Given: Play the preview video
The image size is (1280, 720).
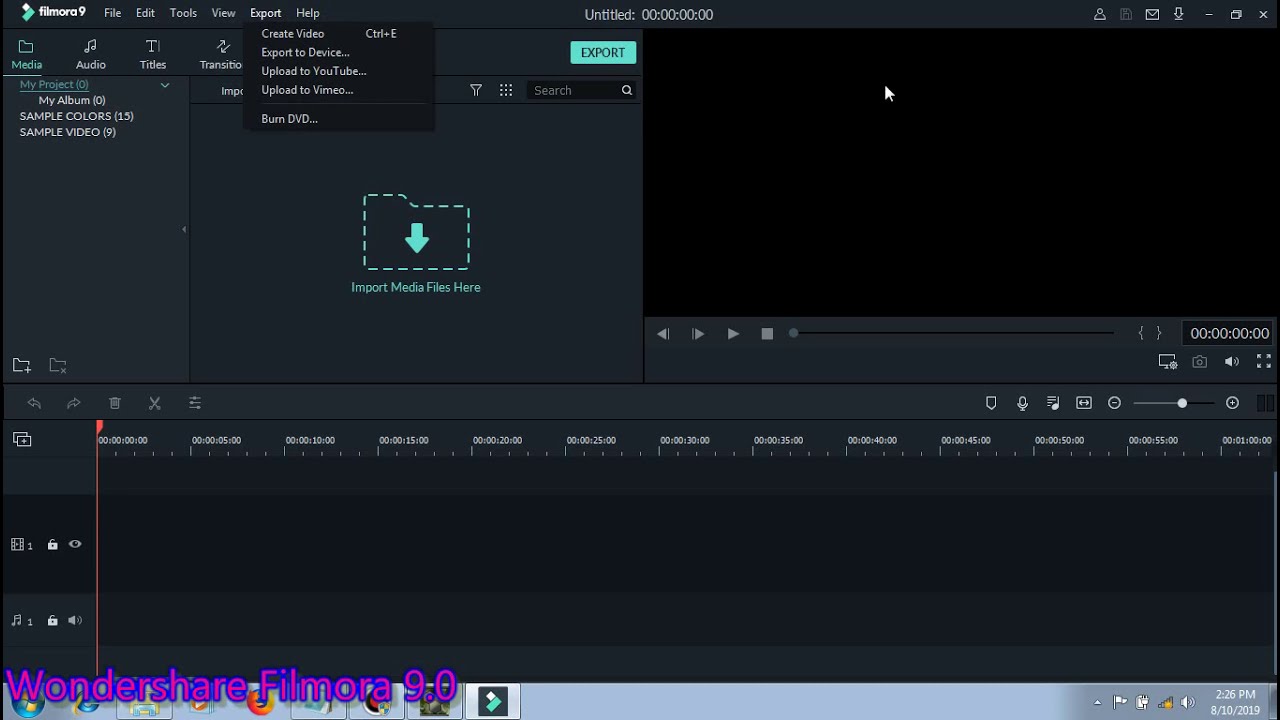Looking at the screenshot, I should [733, 334].
